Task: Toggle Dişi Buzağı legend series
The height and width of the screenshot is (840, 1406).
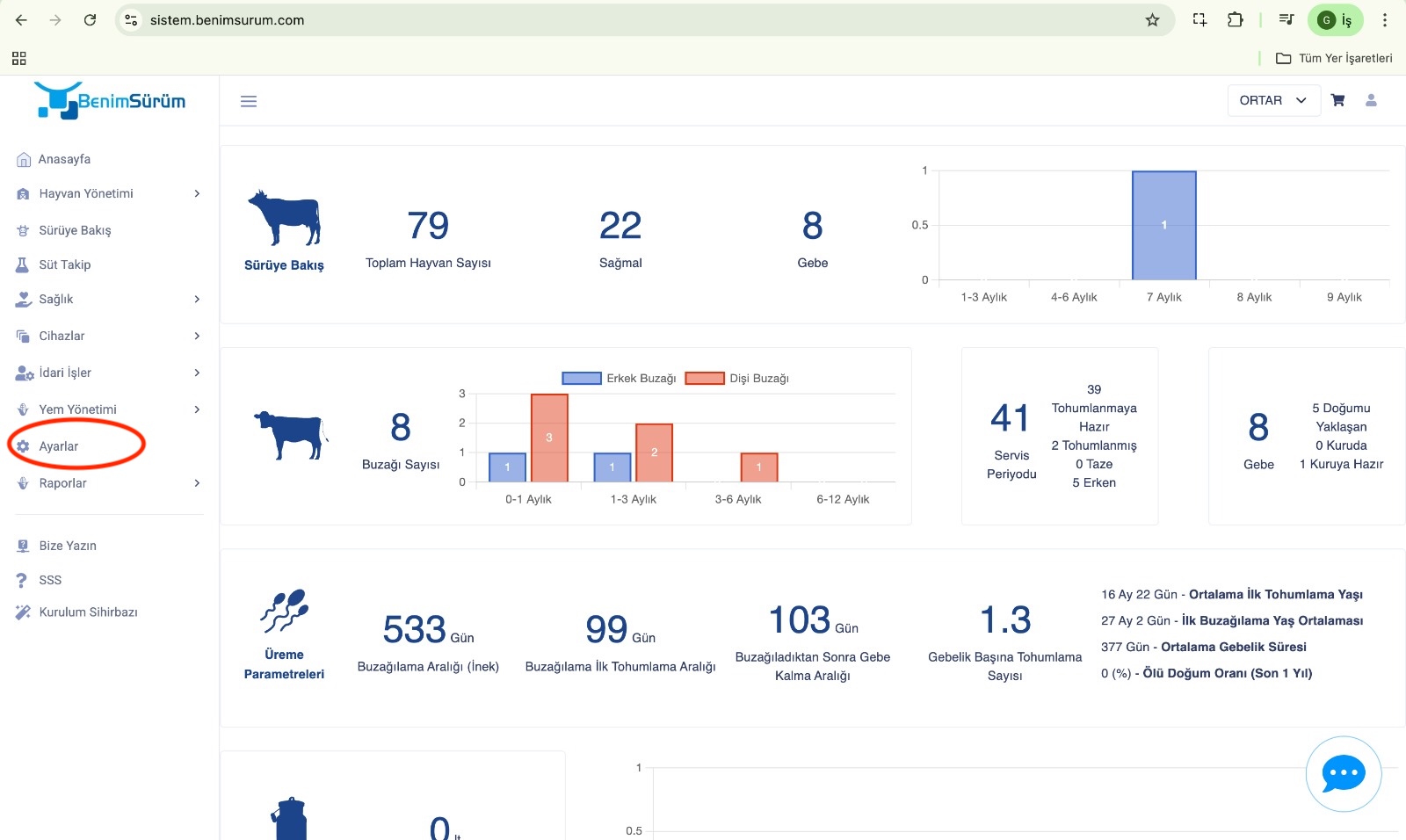Action: click(x=737, y=379)
